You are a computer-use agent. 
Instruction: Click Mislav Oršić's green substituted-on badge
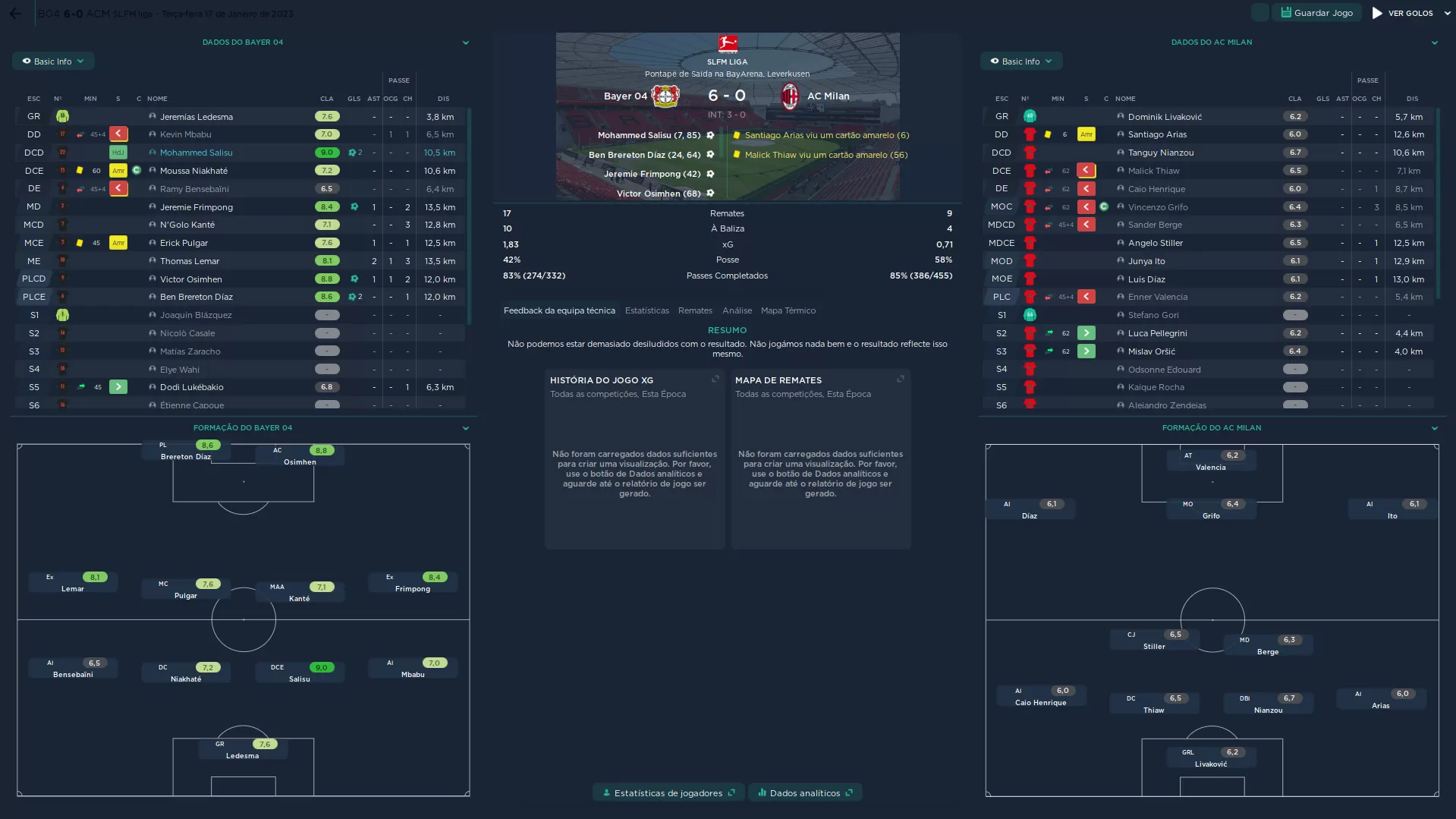1086,351
